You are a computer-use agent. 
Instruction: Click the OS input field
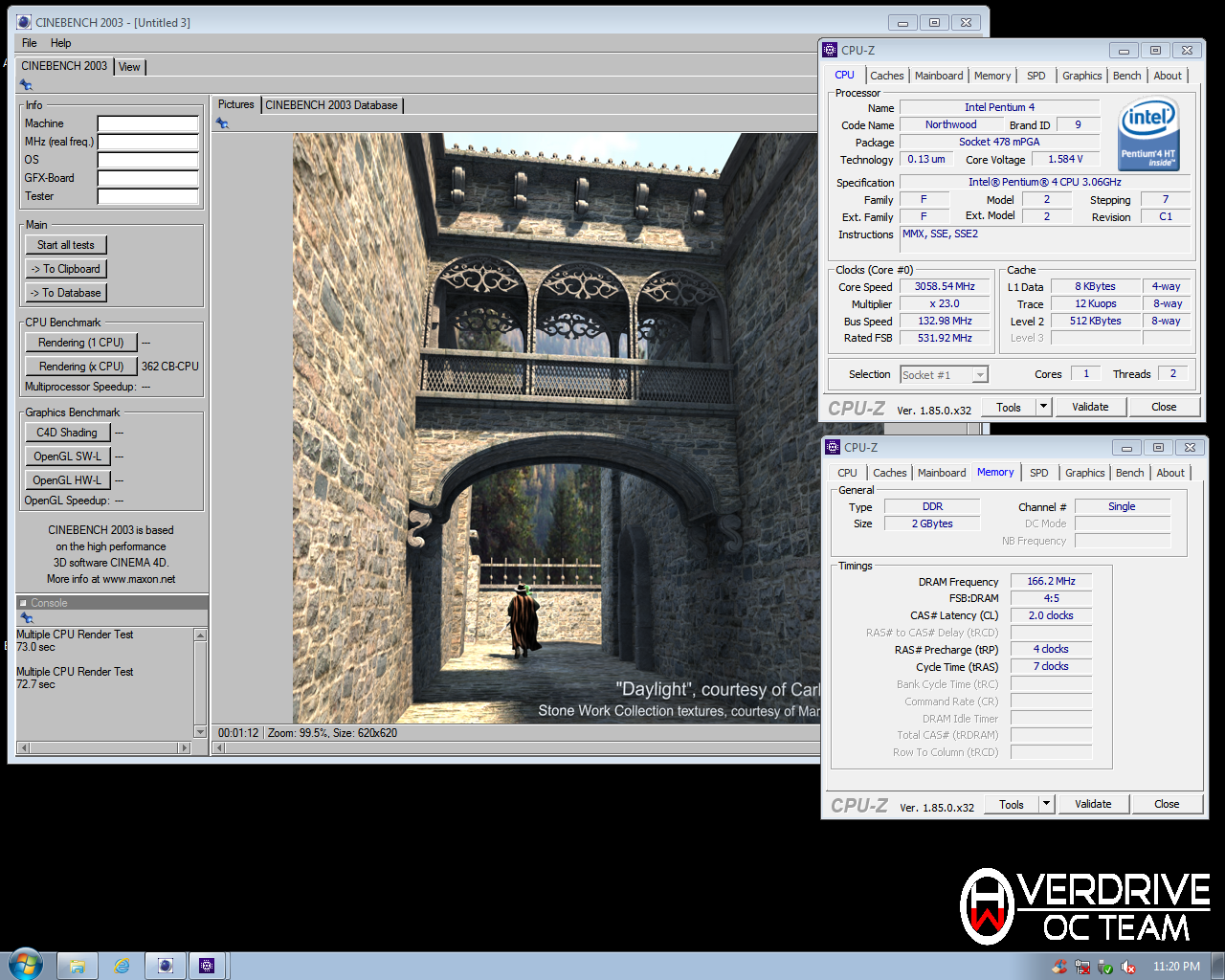[148, 160]
